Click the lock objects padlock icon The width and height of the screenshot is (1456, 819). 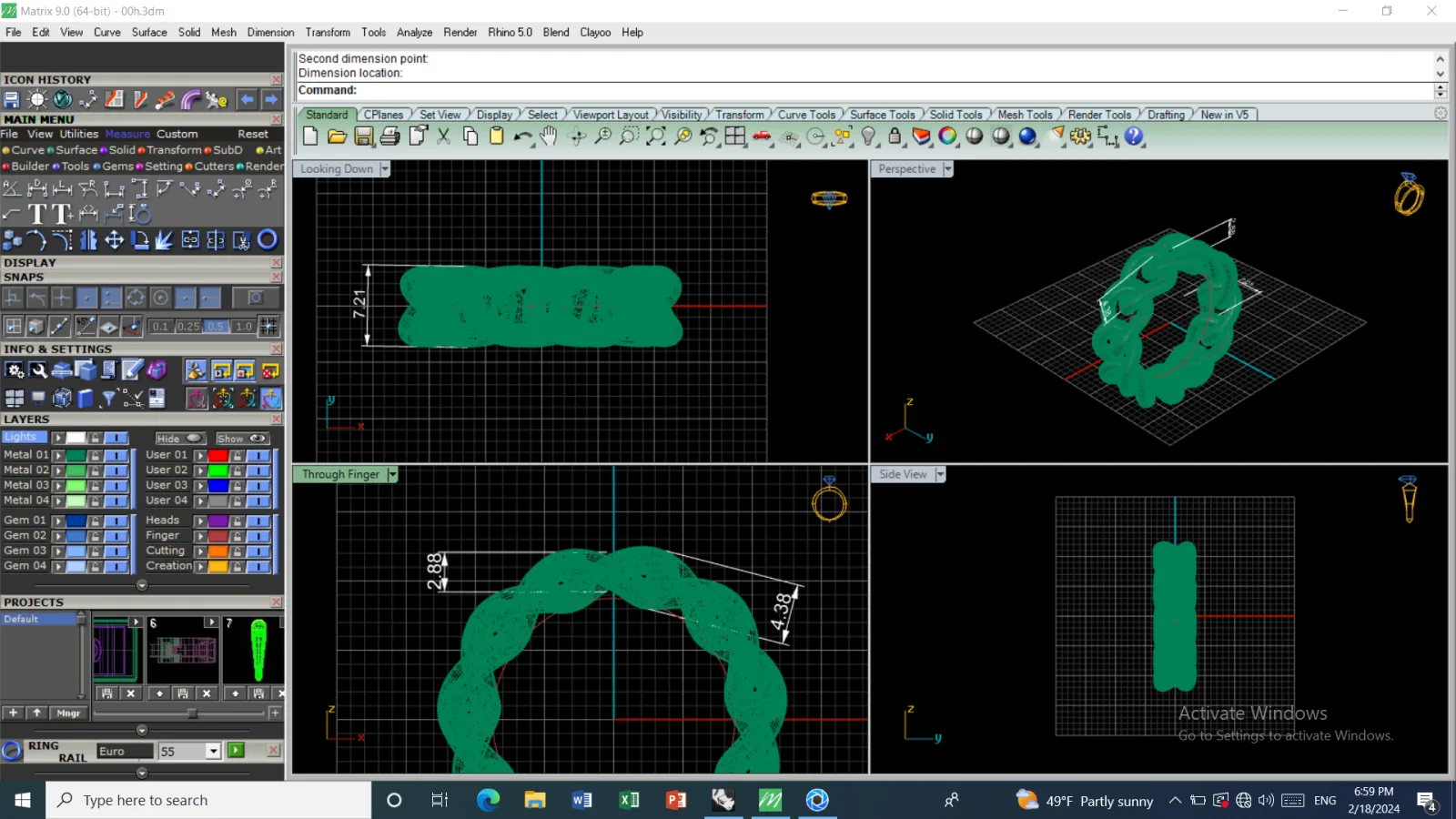pos(895,136)
